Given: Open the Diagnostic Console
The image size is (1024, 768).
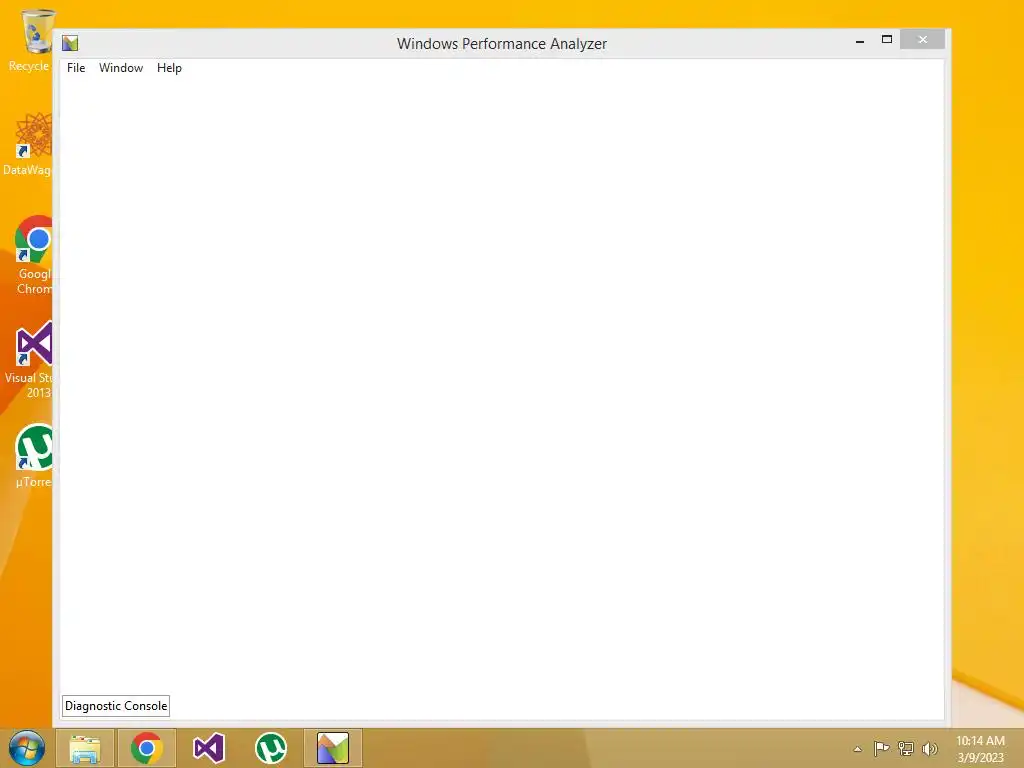Looking at the screenshot, I should click(x=116, y=706).
